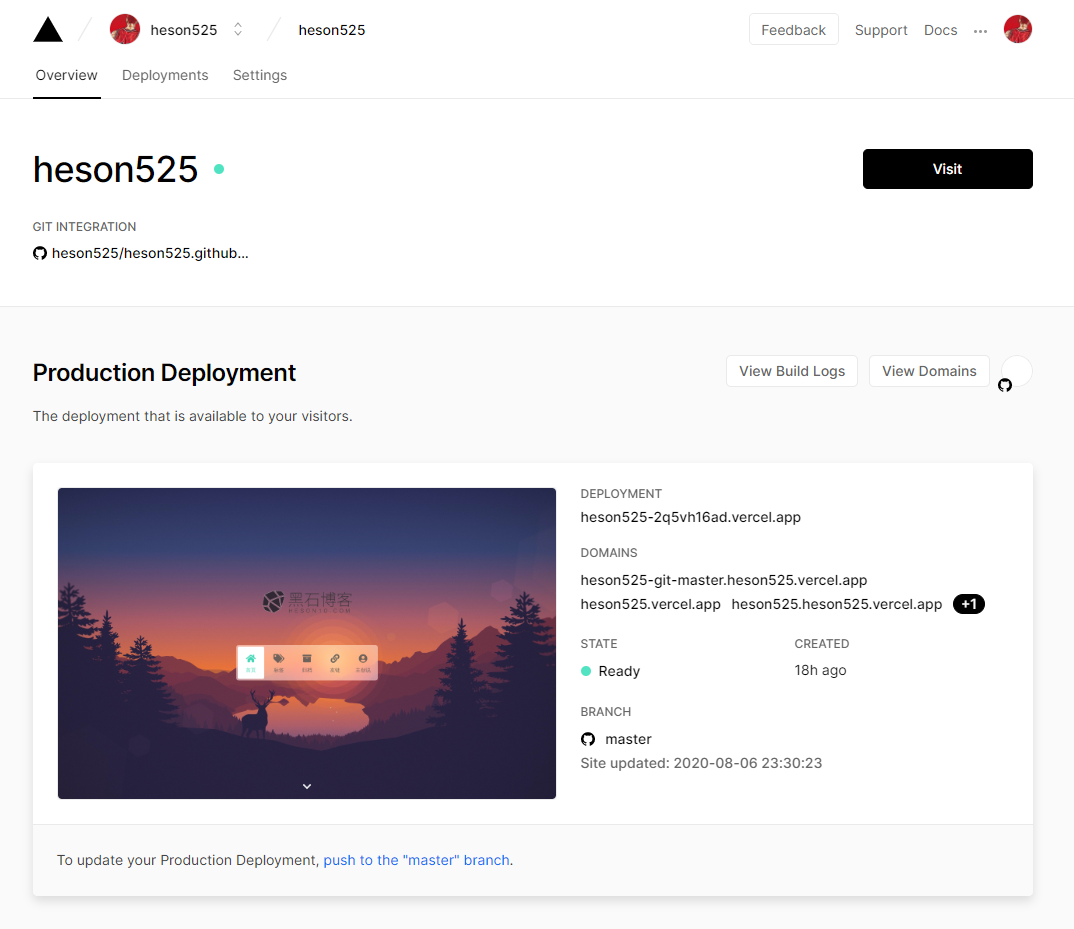Click the Ready state label
Viewport: 1074px width, 929px height.
coord(619,671)
